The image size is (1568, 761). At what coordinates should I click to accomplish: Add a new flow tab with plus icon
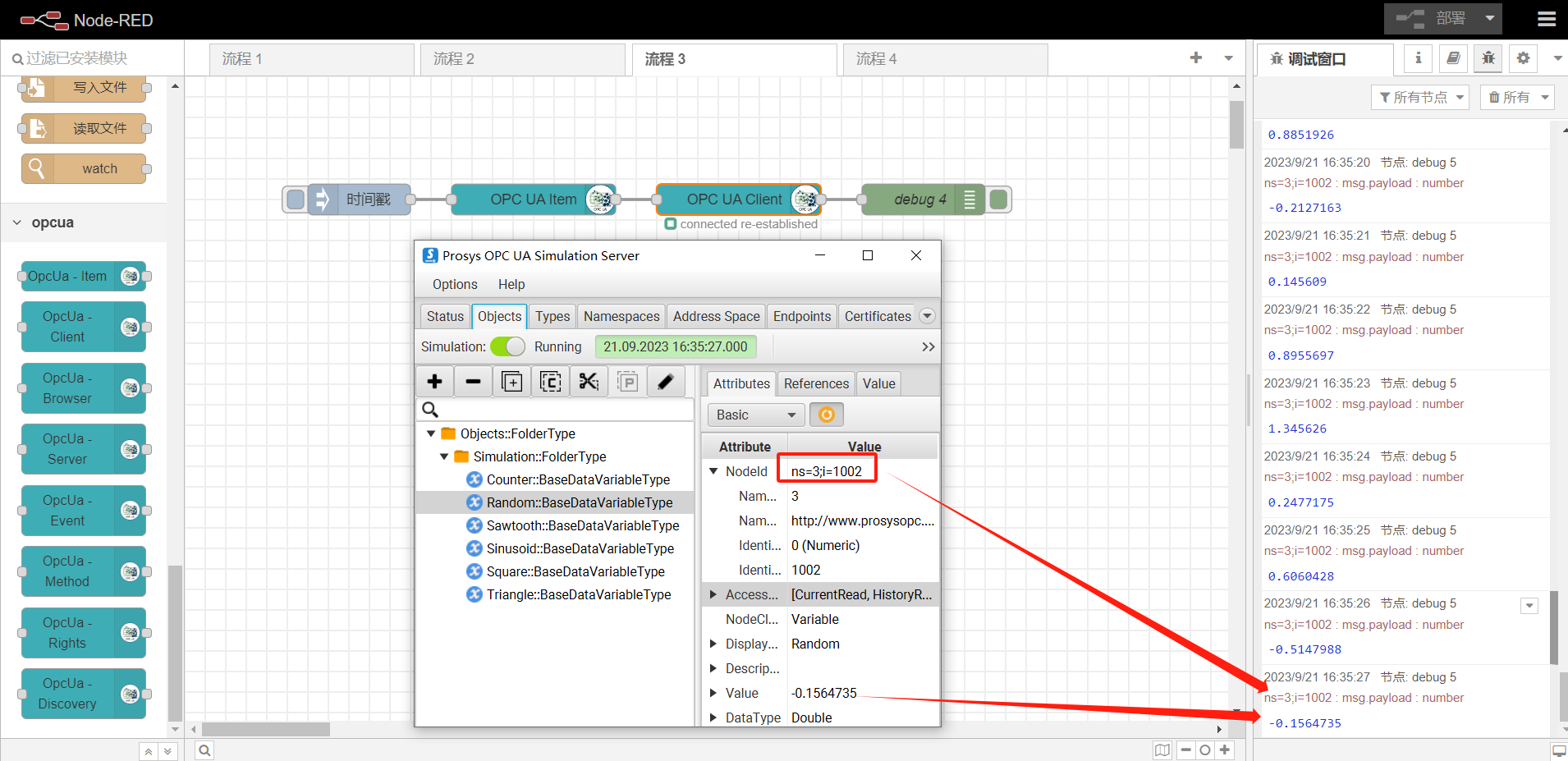[1196, 57]
